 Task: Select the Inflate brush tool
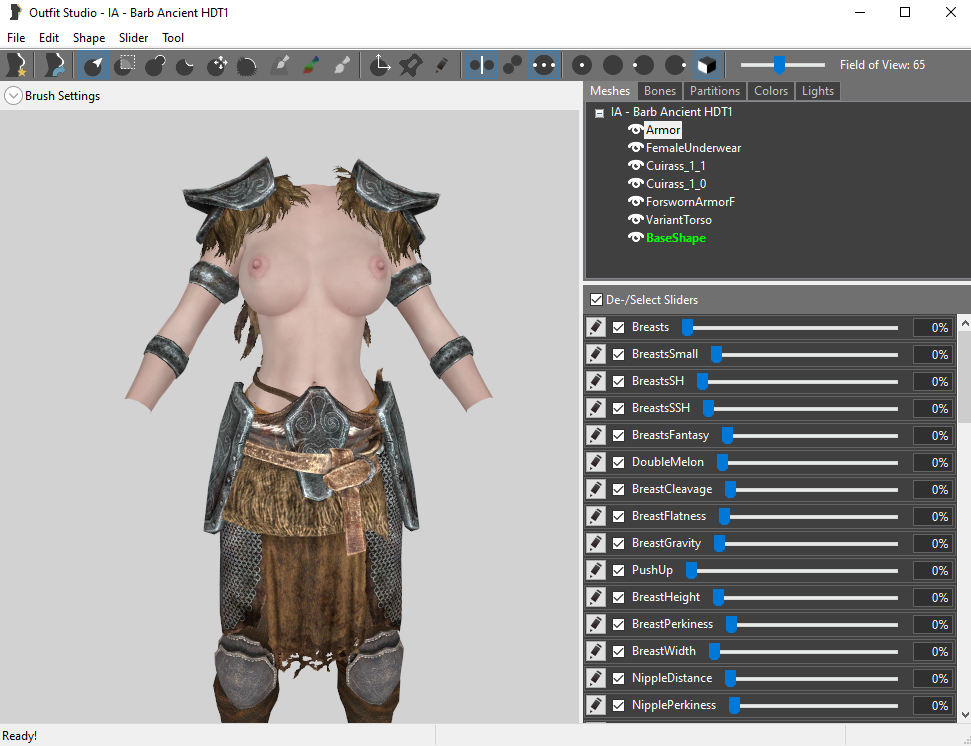click(155, 65)
